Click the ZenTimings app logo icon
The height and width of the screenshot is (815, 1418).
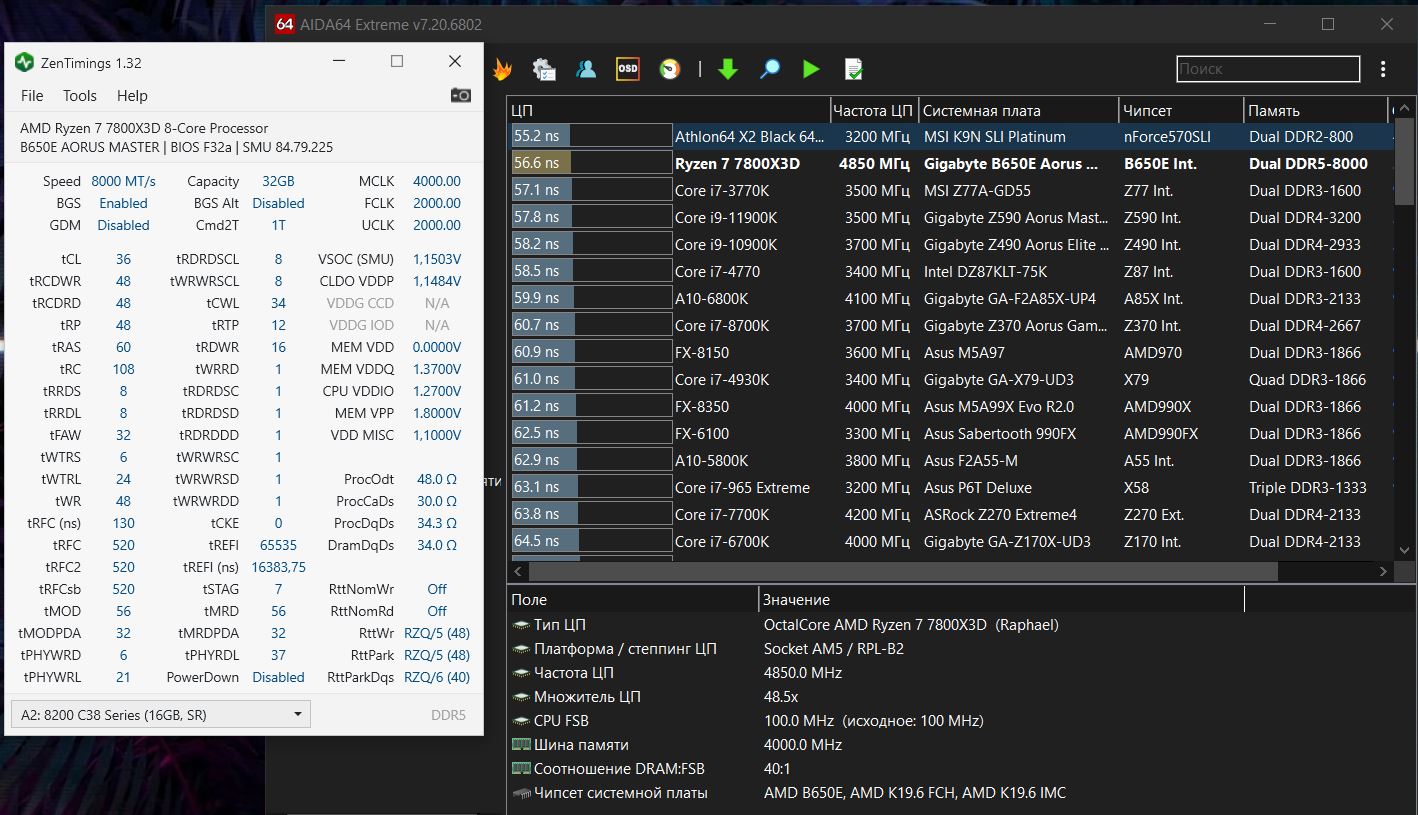point(24,62)
